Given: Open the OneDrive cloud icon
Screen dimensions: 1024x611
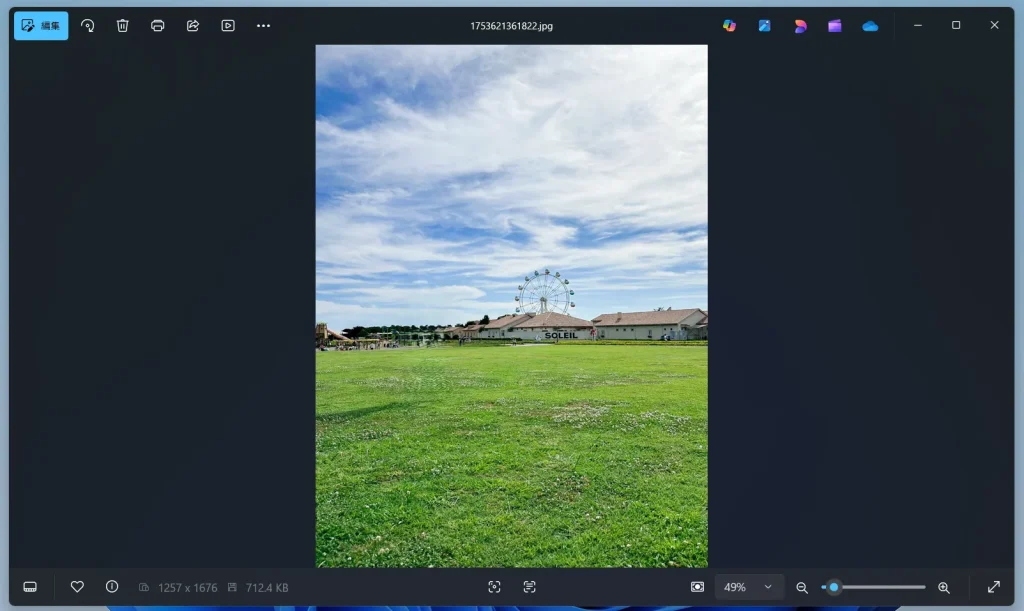Looking at the screenshot, I should (870, 26).
